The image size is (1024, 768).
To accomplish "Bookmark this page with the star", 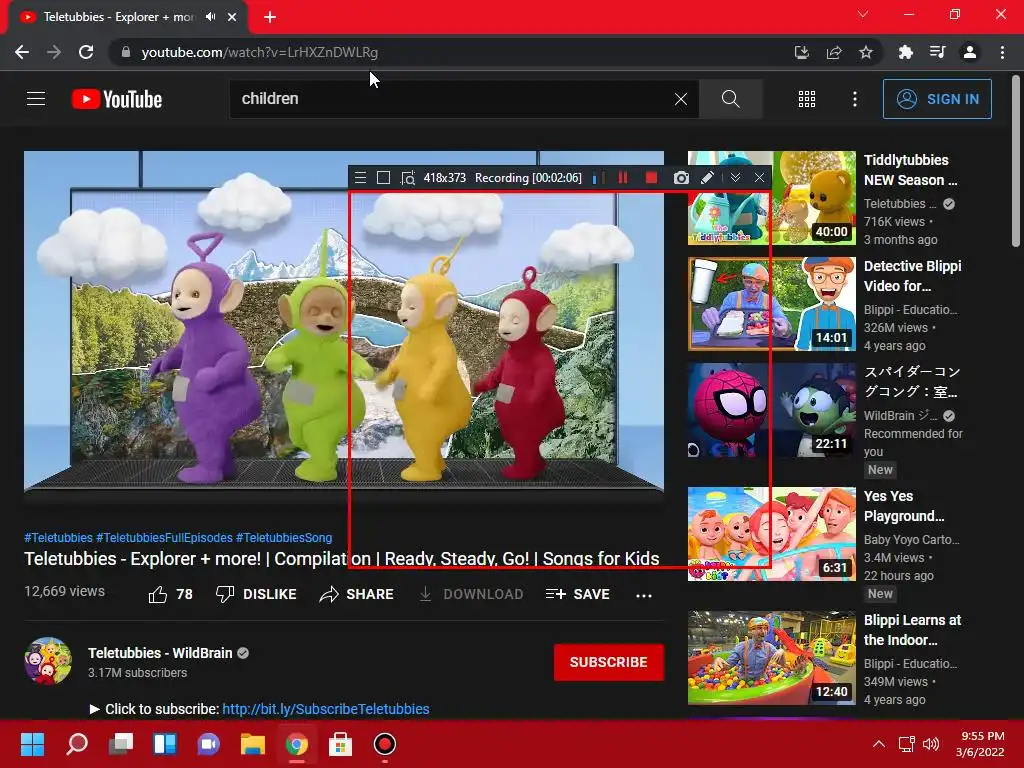I will [866, 52].
